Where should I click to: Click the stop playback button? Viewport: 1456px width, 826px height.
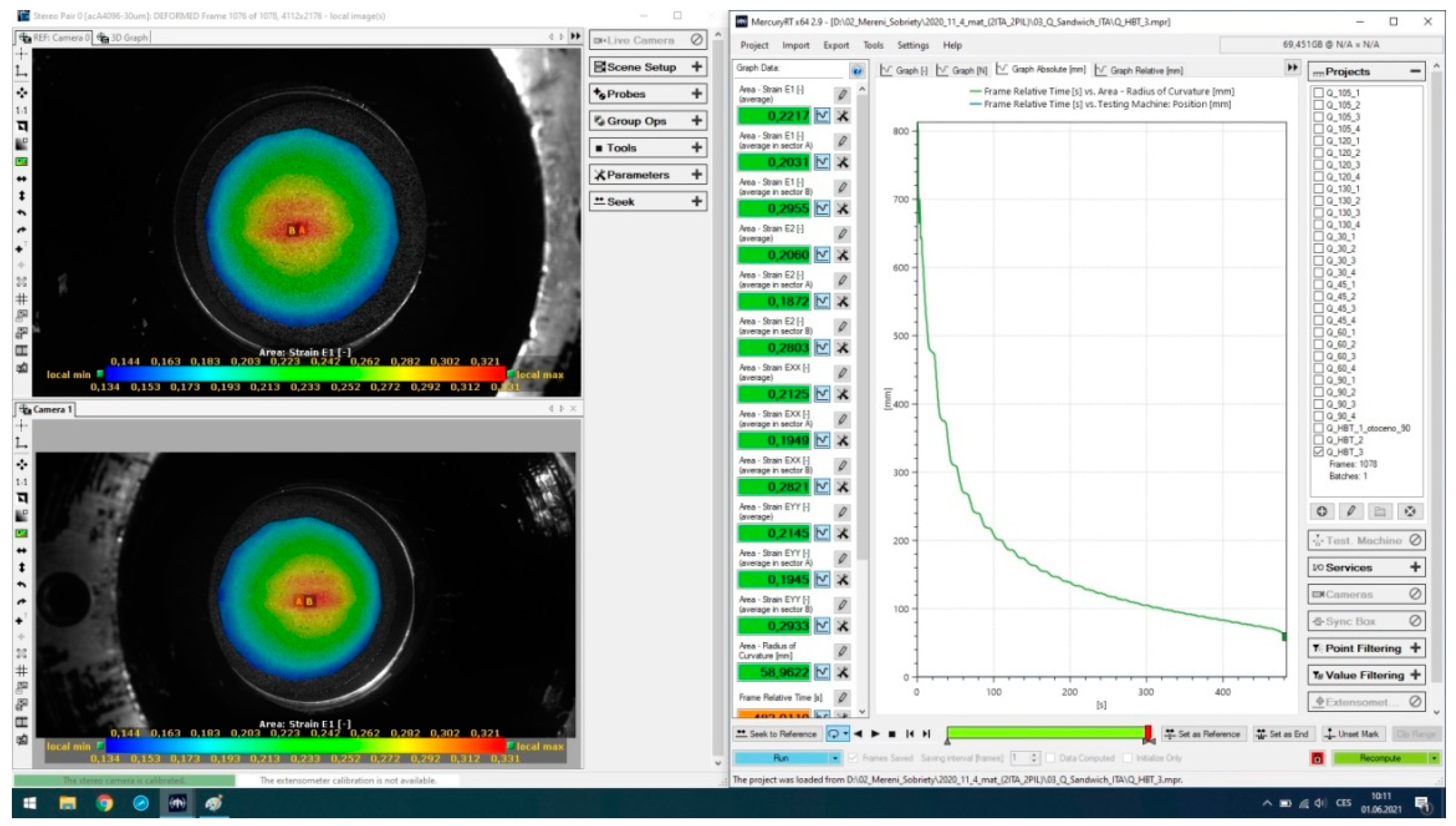[892, 733]
